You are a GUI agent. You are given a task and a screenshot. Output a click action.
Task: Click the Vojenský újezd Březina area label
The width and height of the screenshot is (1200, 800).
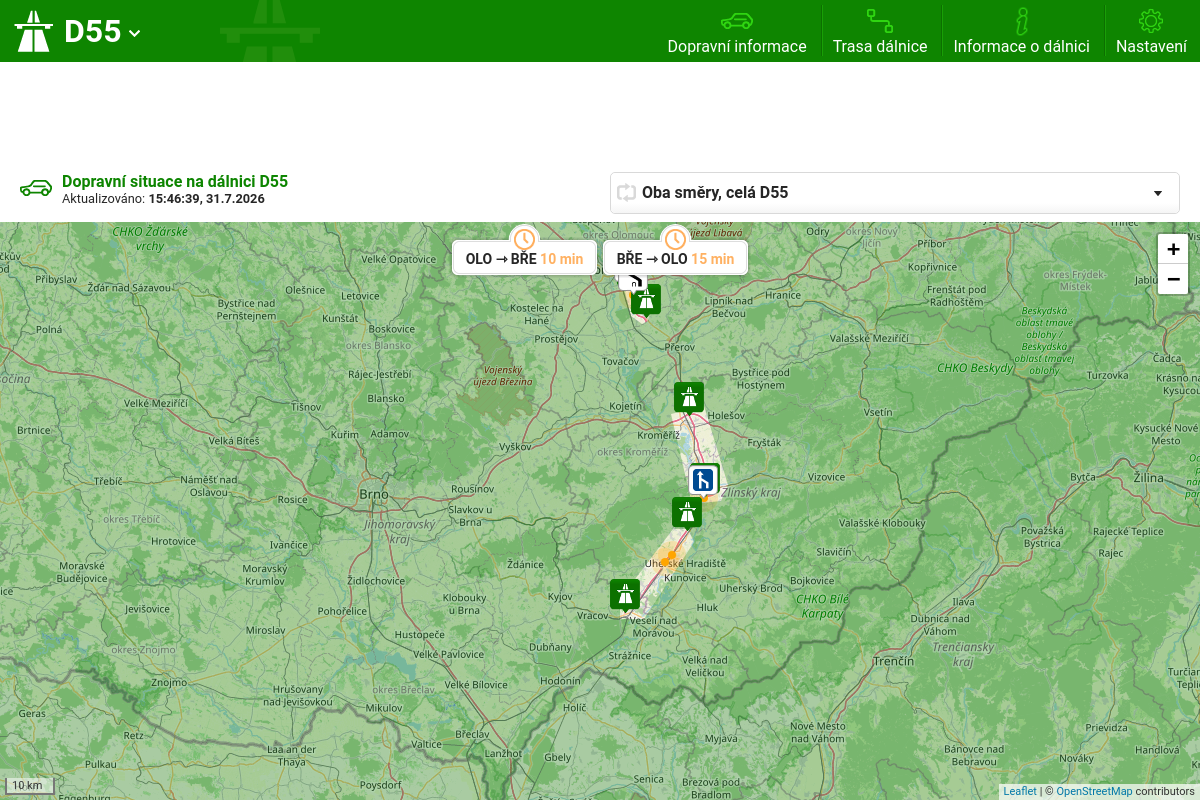(503, 375)
